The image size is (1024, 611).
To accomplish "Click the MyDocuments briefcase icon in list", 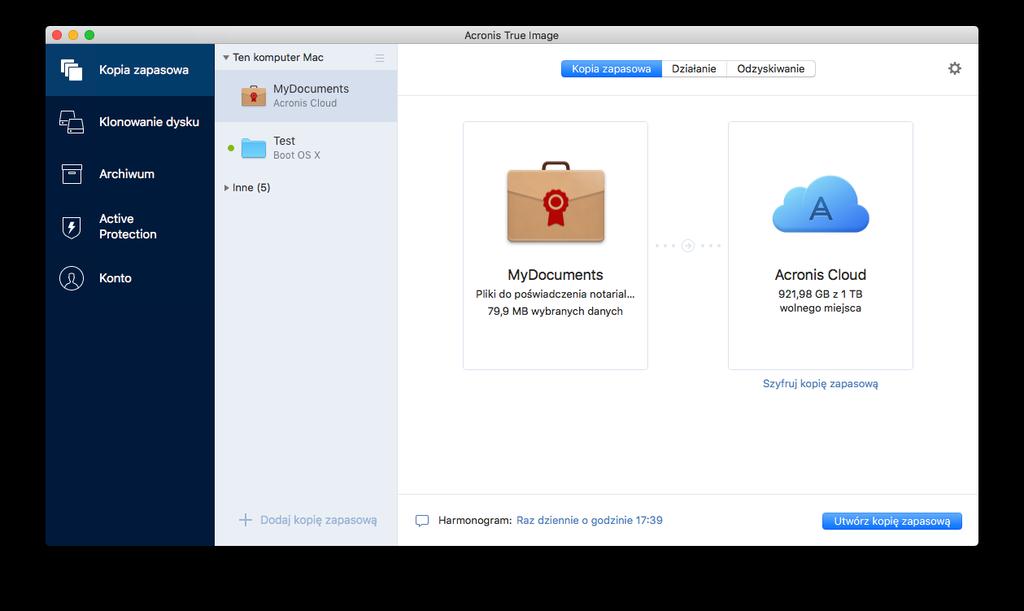I will coord(253,96).
